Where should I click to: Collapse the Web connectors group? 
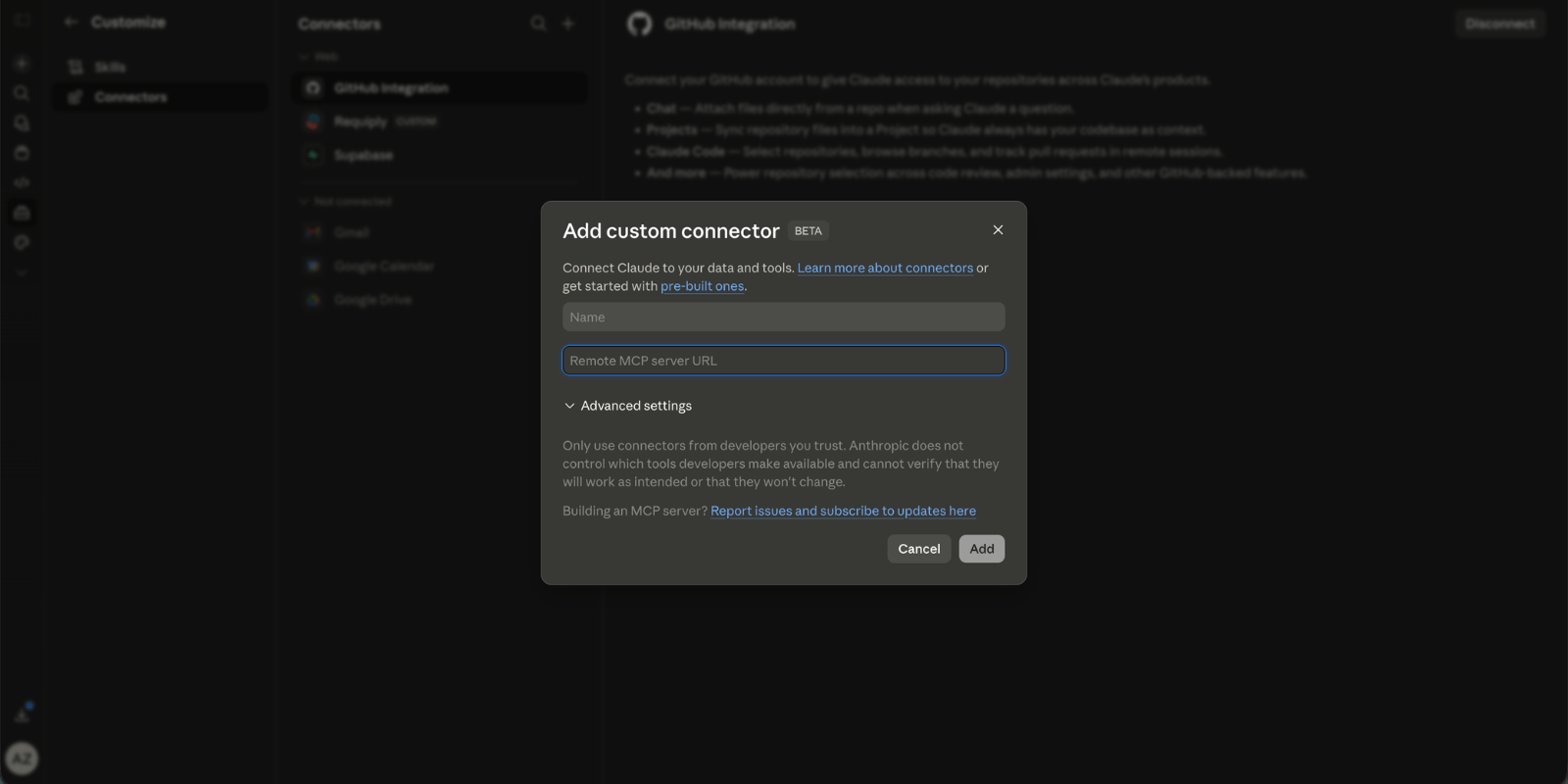(318, 57)
